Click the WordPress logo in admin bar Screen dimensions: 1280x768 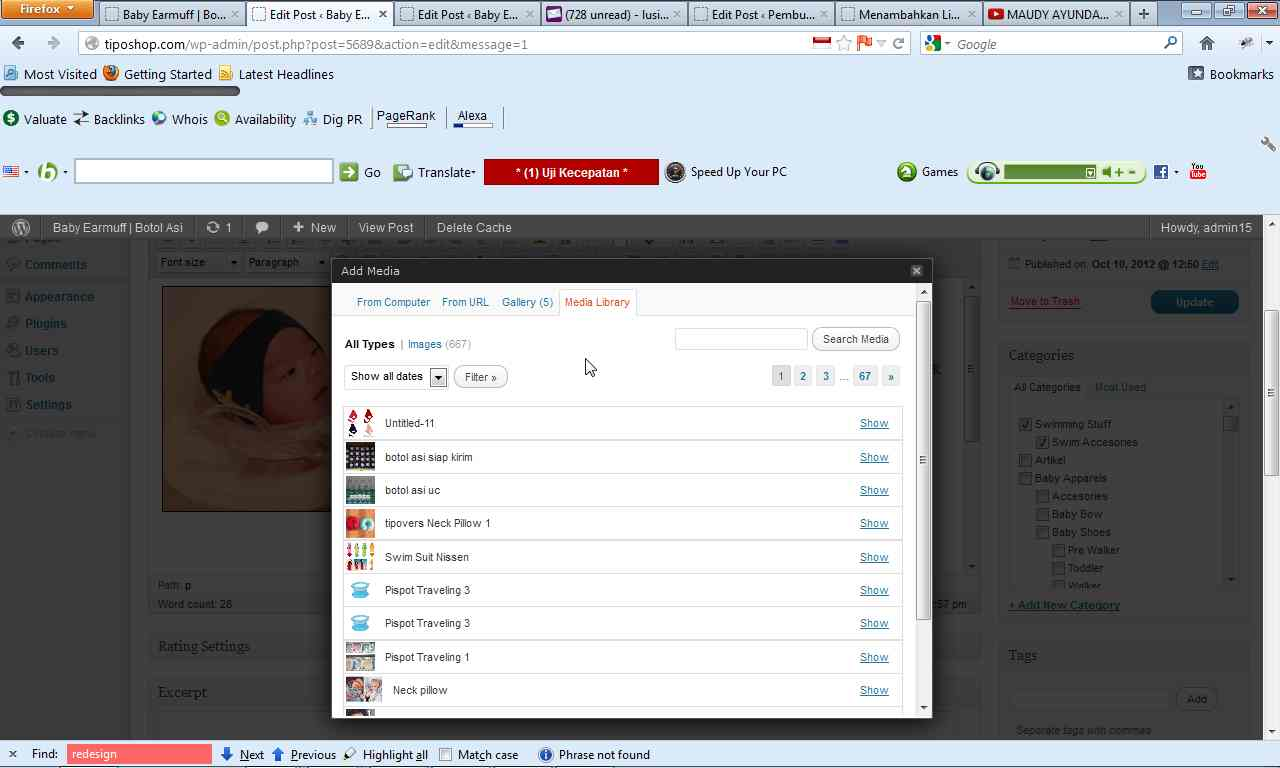pos(21,228)
